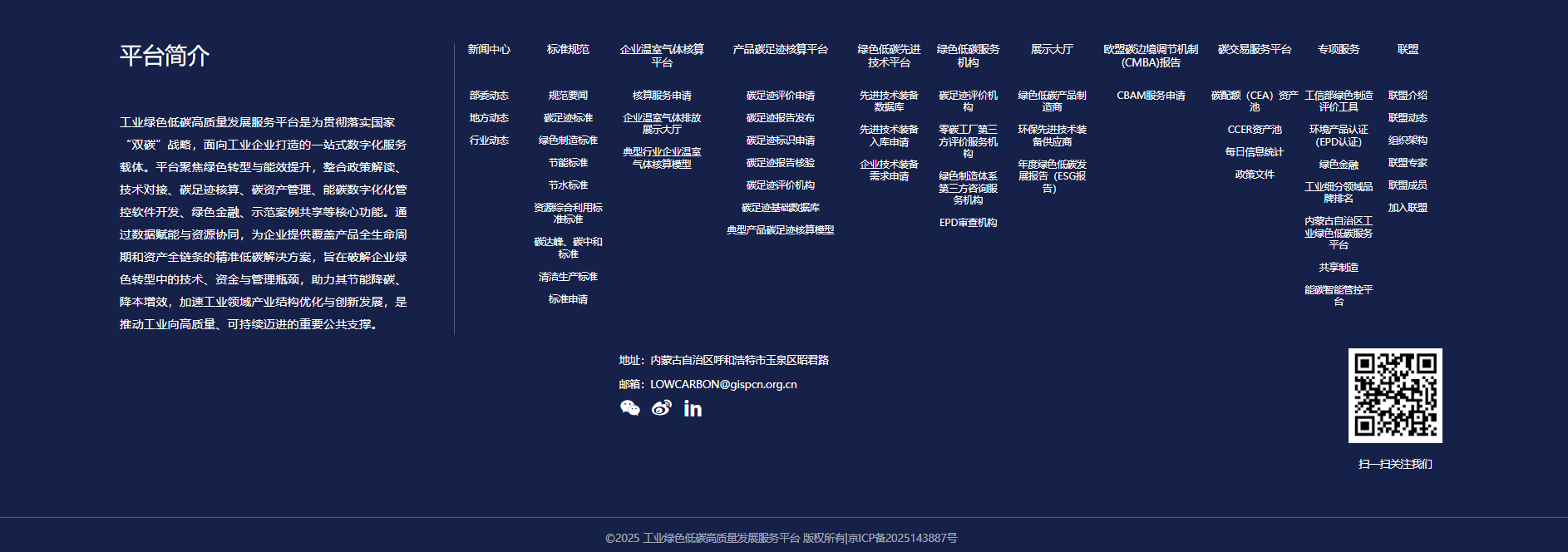Screen dimensions: 1568x552
Task: Open the LinkedIn social icon
Action: [693, 408]
